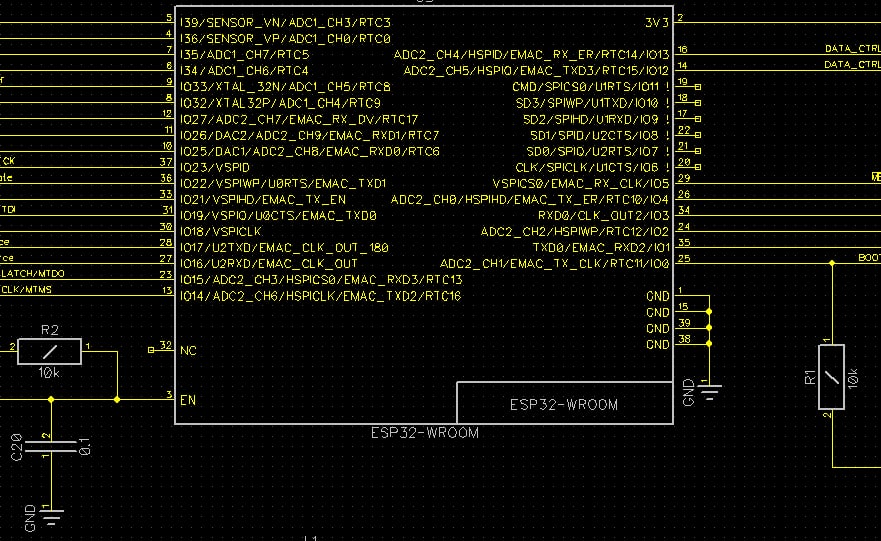
Task: Select the IO18/VSPICLK pin label
Action: pyautogui.click(x=221, y=231)
